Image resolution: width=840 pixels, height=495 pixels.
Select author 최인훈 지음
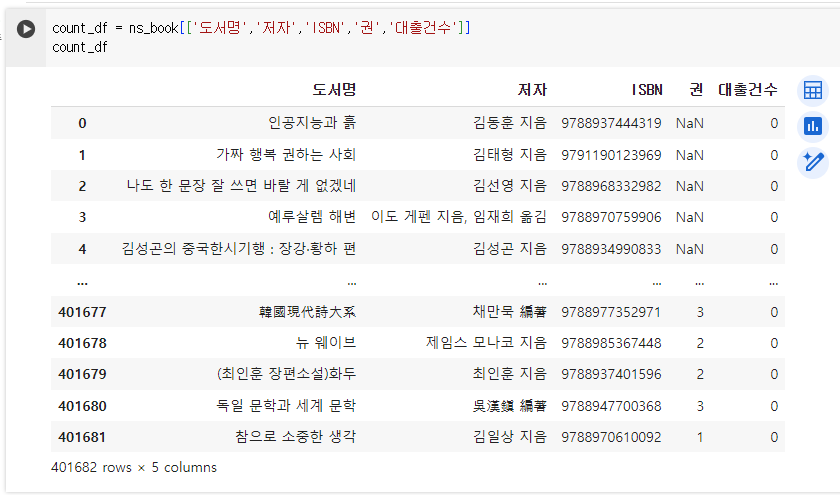(x=509, y=374)
